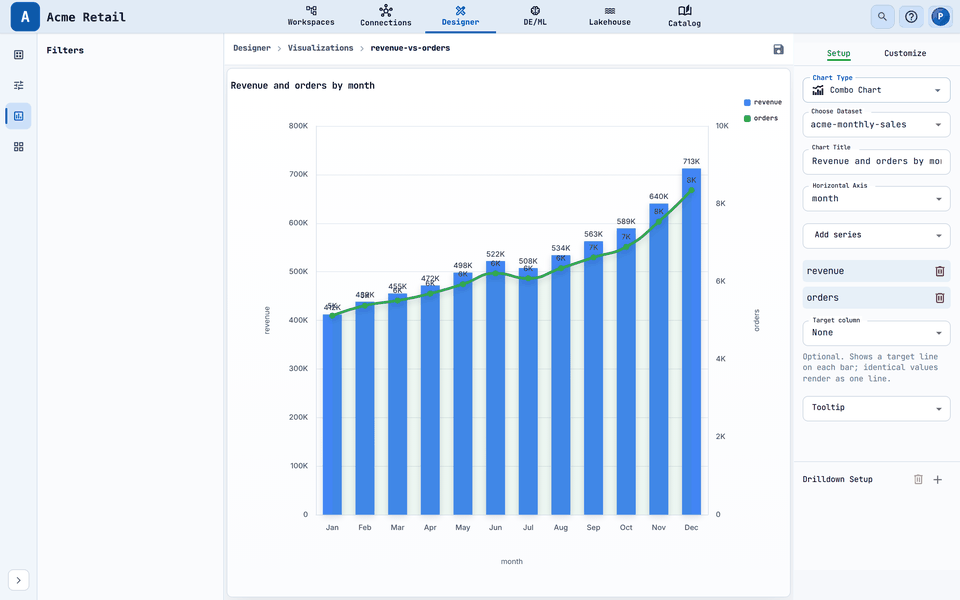The image size is (960, 600).
Task: Navigate to Lakehouse
Action: (x=610, y=16)
